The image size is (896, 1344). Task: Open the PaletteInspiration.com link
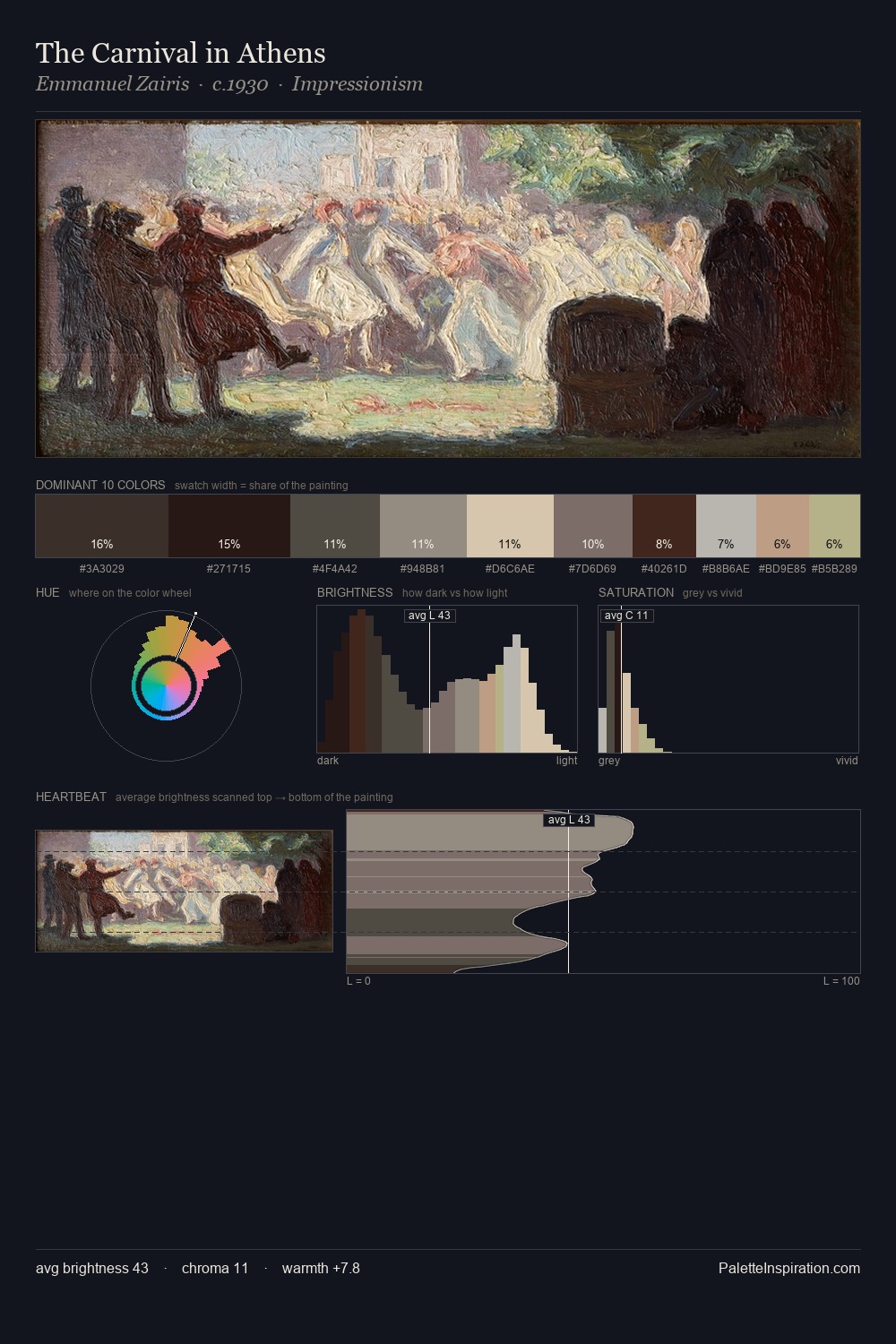789,1268
